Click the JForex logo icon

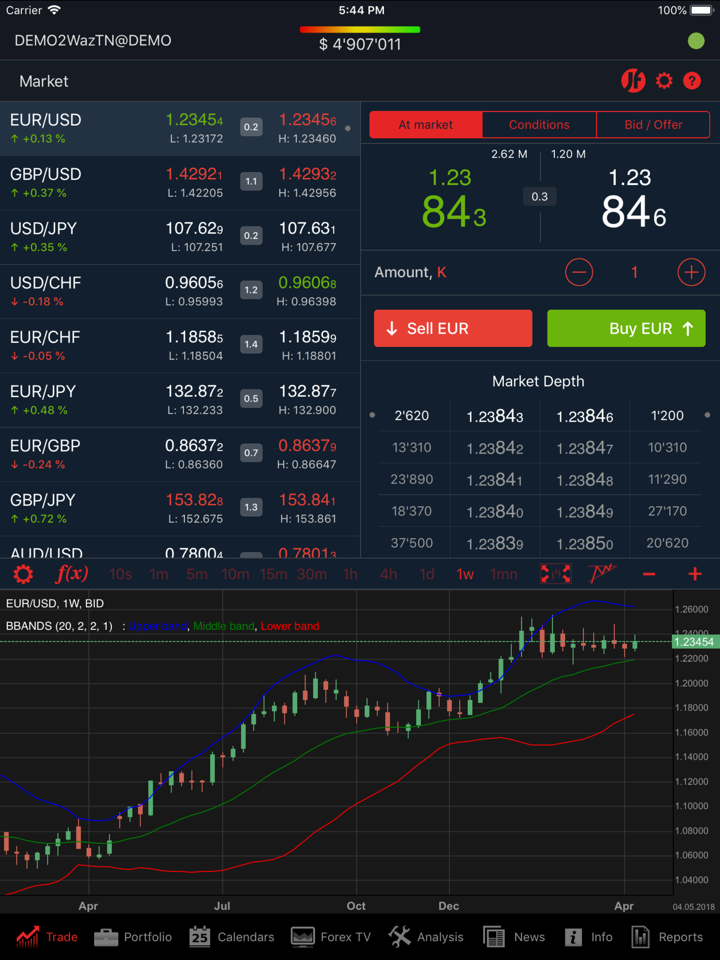633,81
